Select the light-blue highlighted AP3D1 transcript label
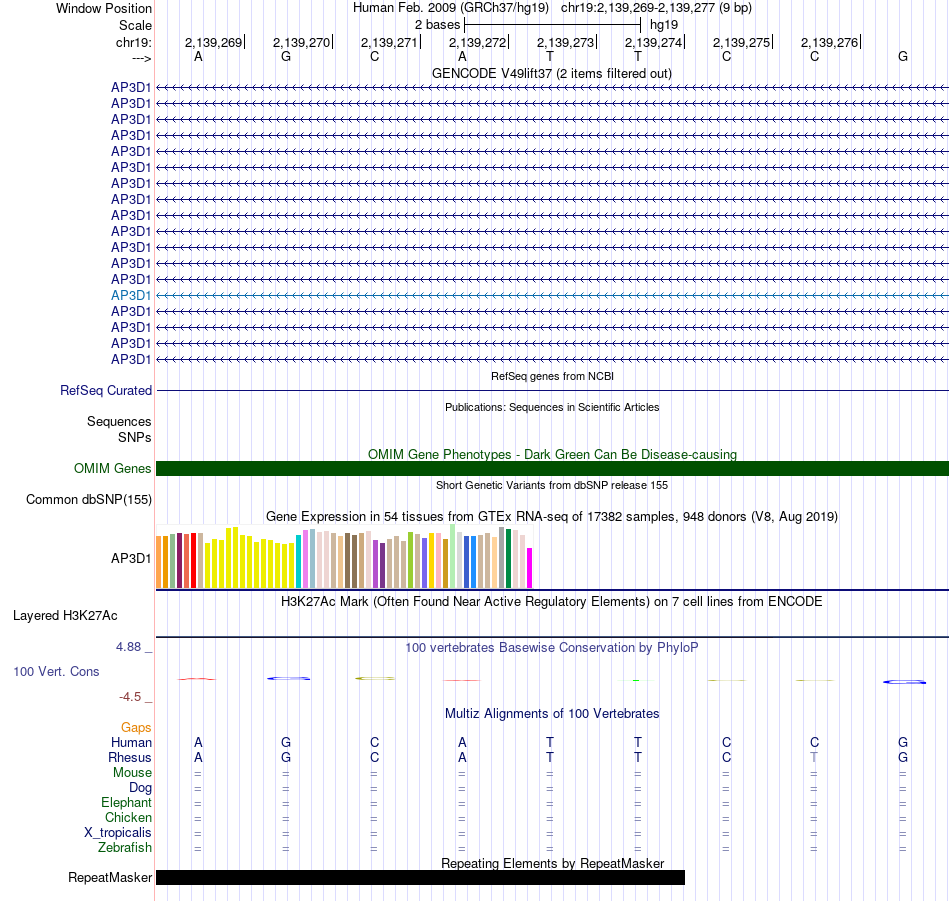The height and width of the screenshot is (901, 950). [x=131, y=295]
